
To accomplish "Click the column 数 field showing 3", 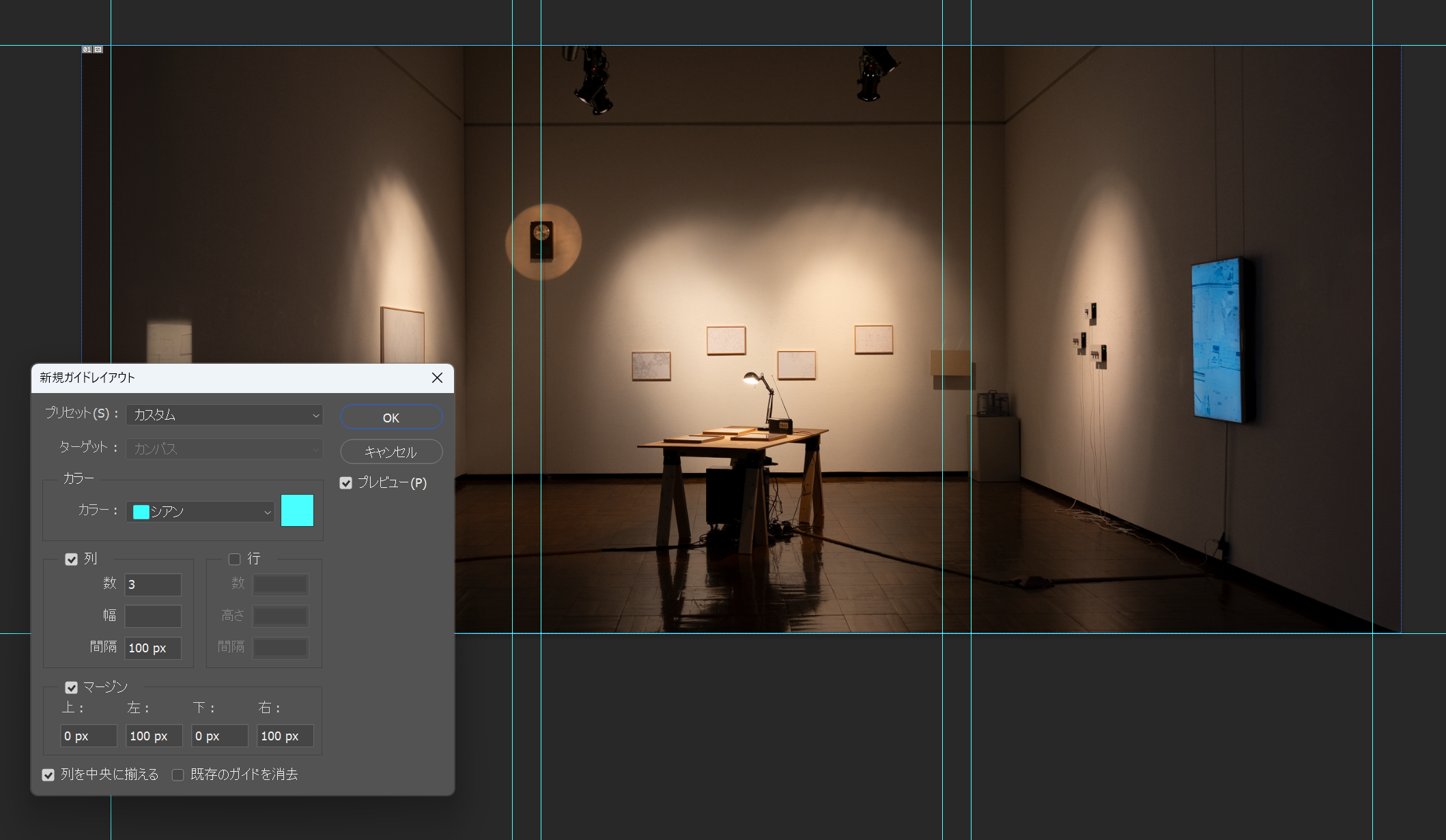I will tap(153, 585).
